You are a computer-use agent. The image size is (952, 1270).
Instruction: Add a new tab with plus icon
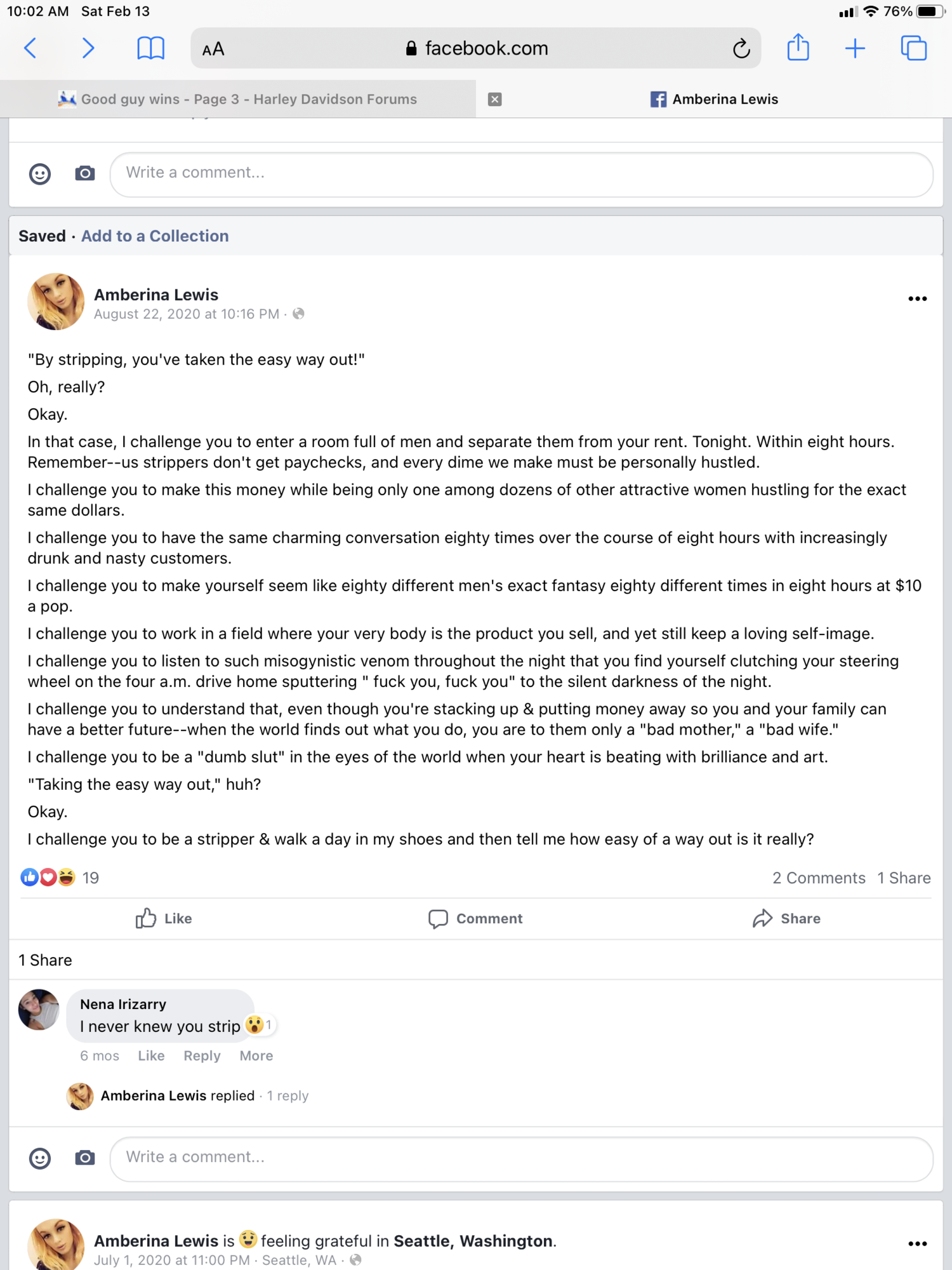855,48
